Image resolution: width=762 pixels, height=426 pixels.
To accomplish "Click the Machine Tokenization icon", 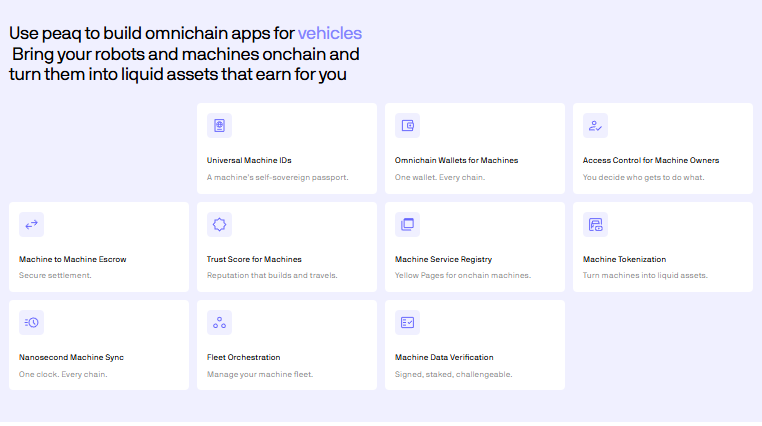I will click(595, 225).
